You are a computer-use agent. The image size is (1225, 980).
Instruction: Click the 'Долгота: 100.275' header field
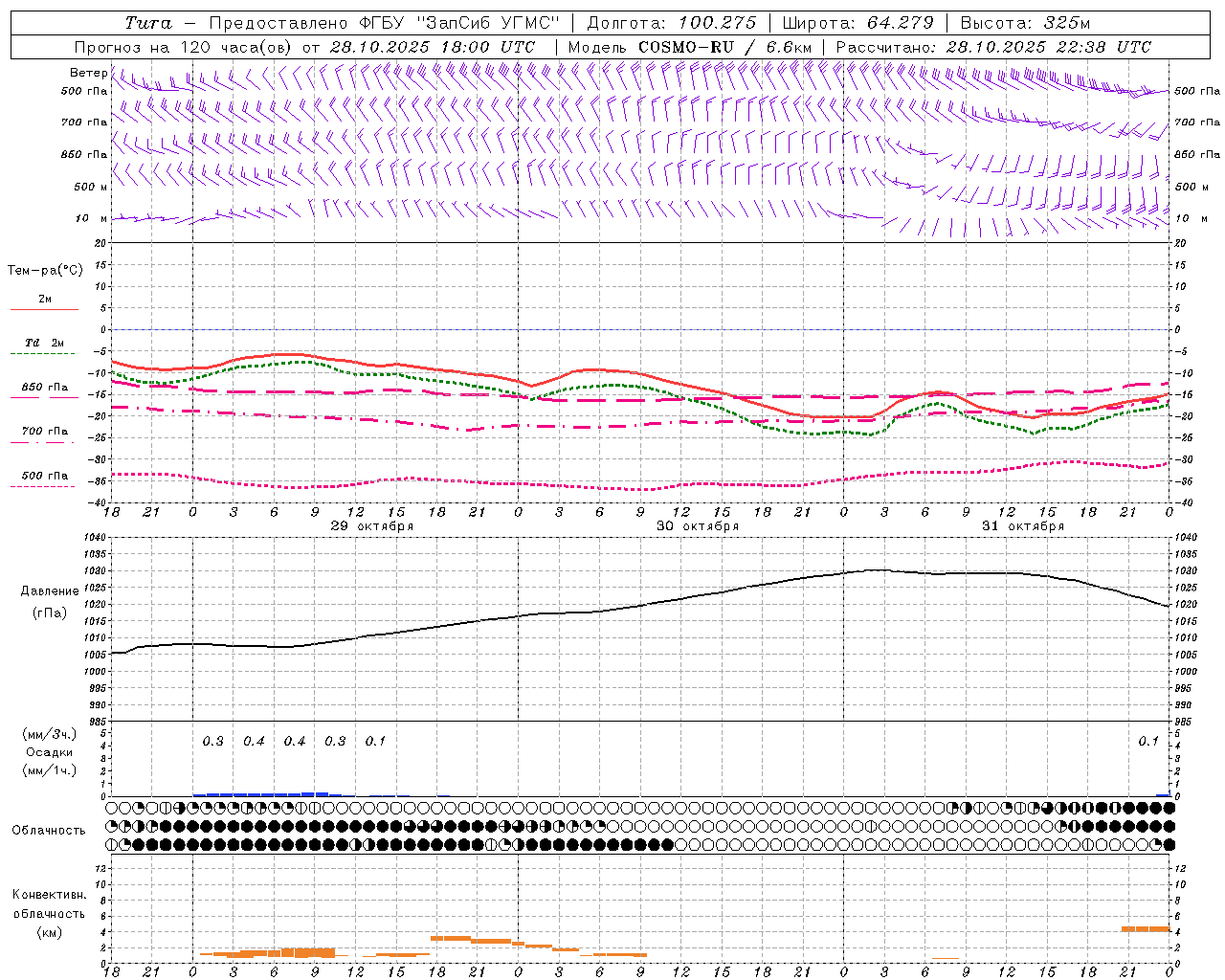[671, 23]
